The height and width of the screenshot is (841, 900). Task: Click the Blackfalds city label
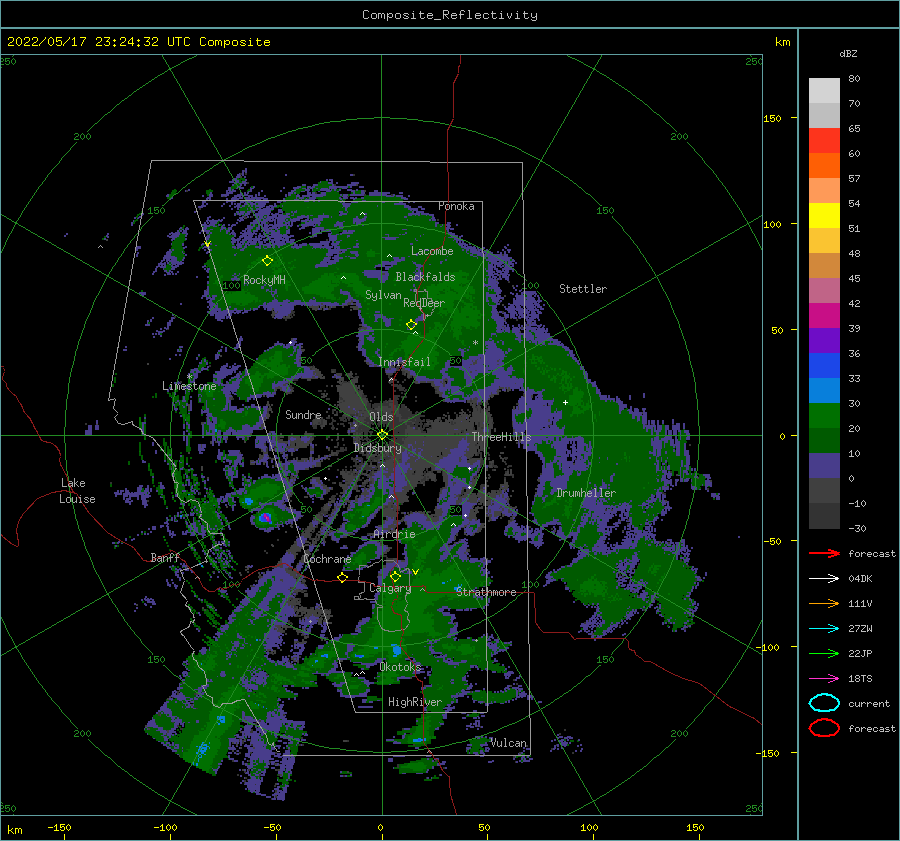coord(425,277)
